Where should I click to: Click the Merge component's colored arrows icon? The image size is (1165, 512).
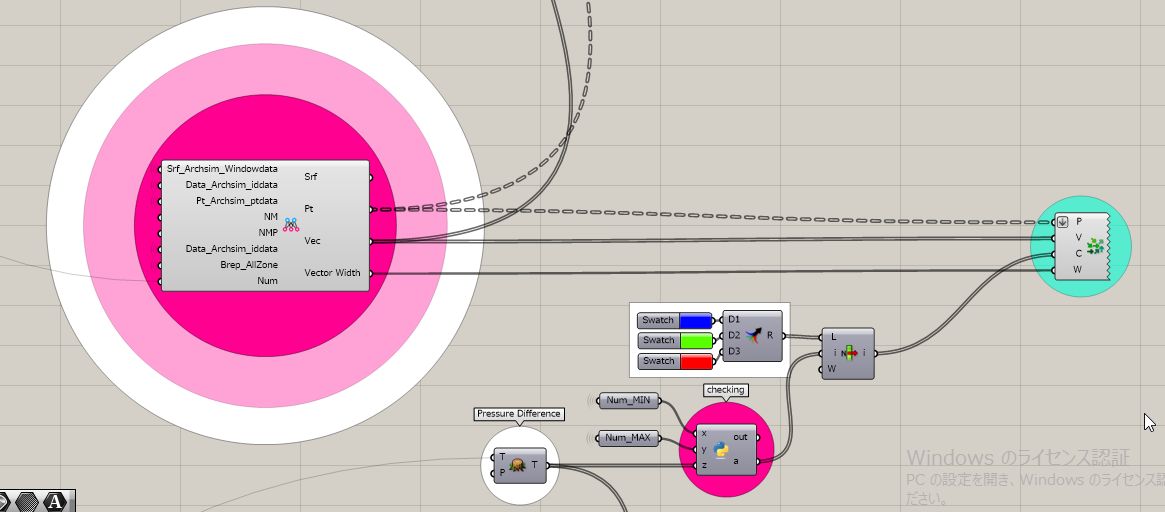tap(754, 336)
